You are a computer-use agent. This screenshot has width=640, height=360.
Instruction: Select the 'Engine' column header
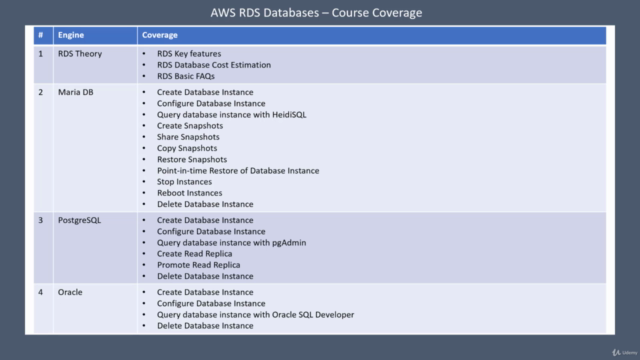96,35
